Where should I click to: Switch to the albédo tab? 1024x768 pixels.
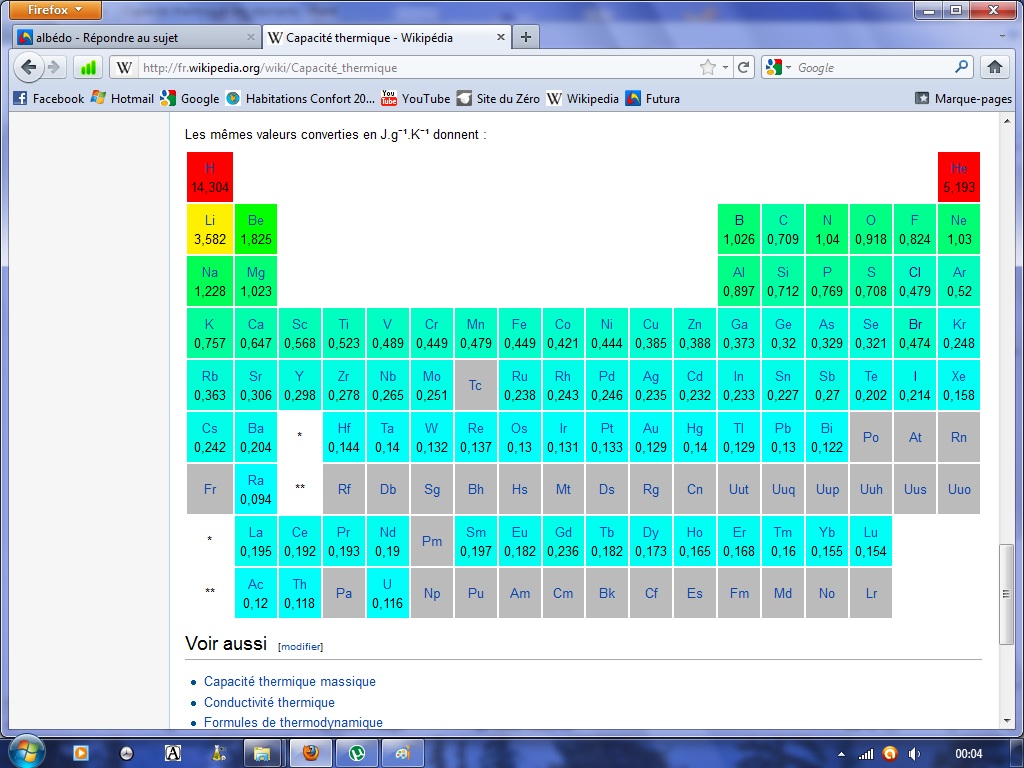pos(136,37)
